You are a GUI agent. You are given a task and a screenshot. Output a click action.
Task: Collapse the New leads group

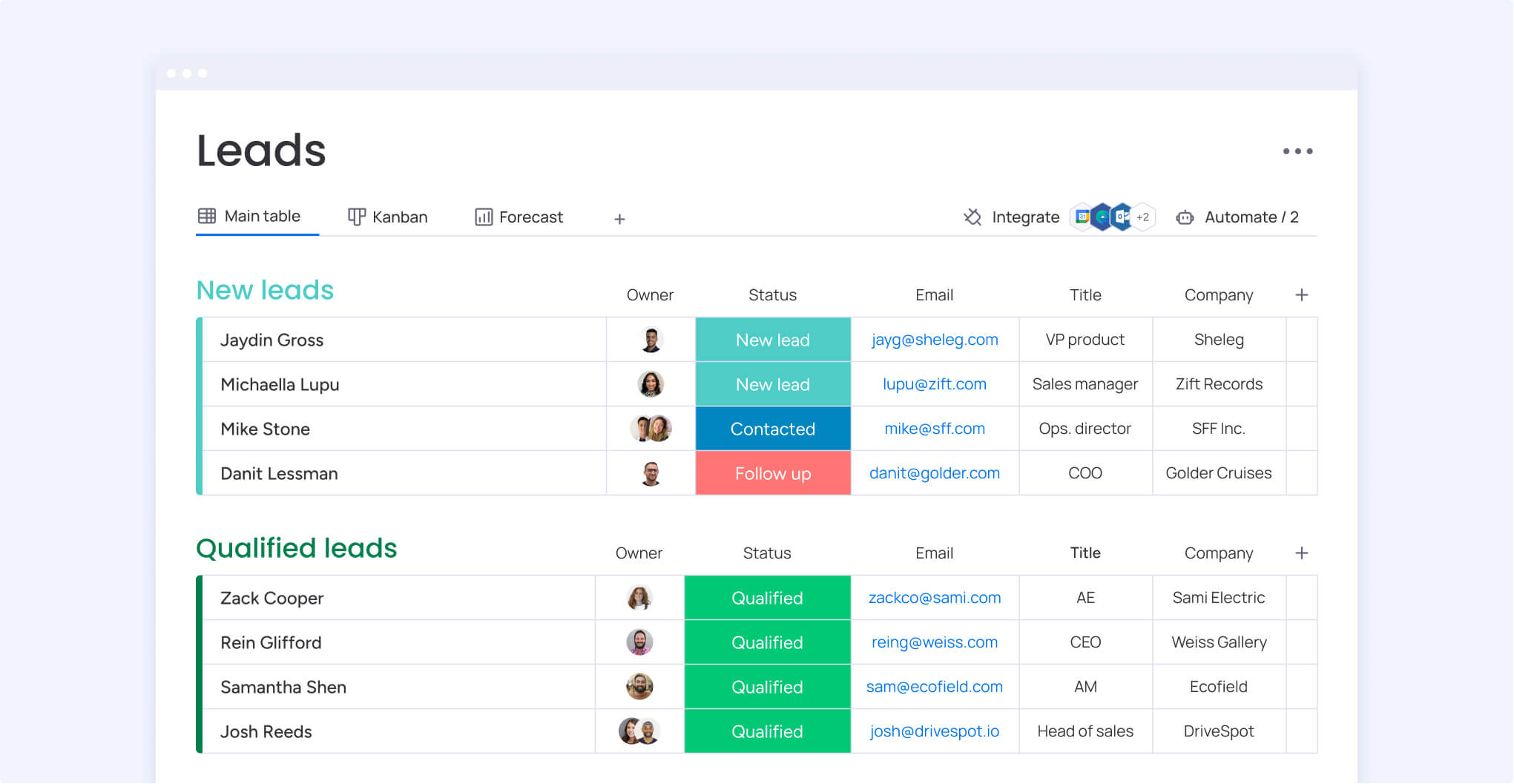[x=264, y=290]
